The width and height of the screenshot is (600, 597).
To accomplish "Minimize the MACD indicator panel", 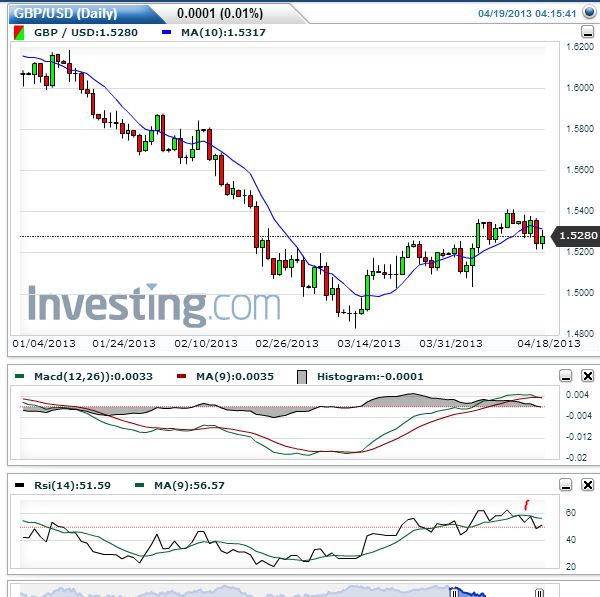I will 566,376.
